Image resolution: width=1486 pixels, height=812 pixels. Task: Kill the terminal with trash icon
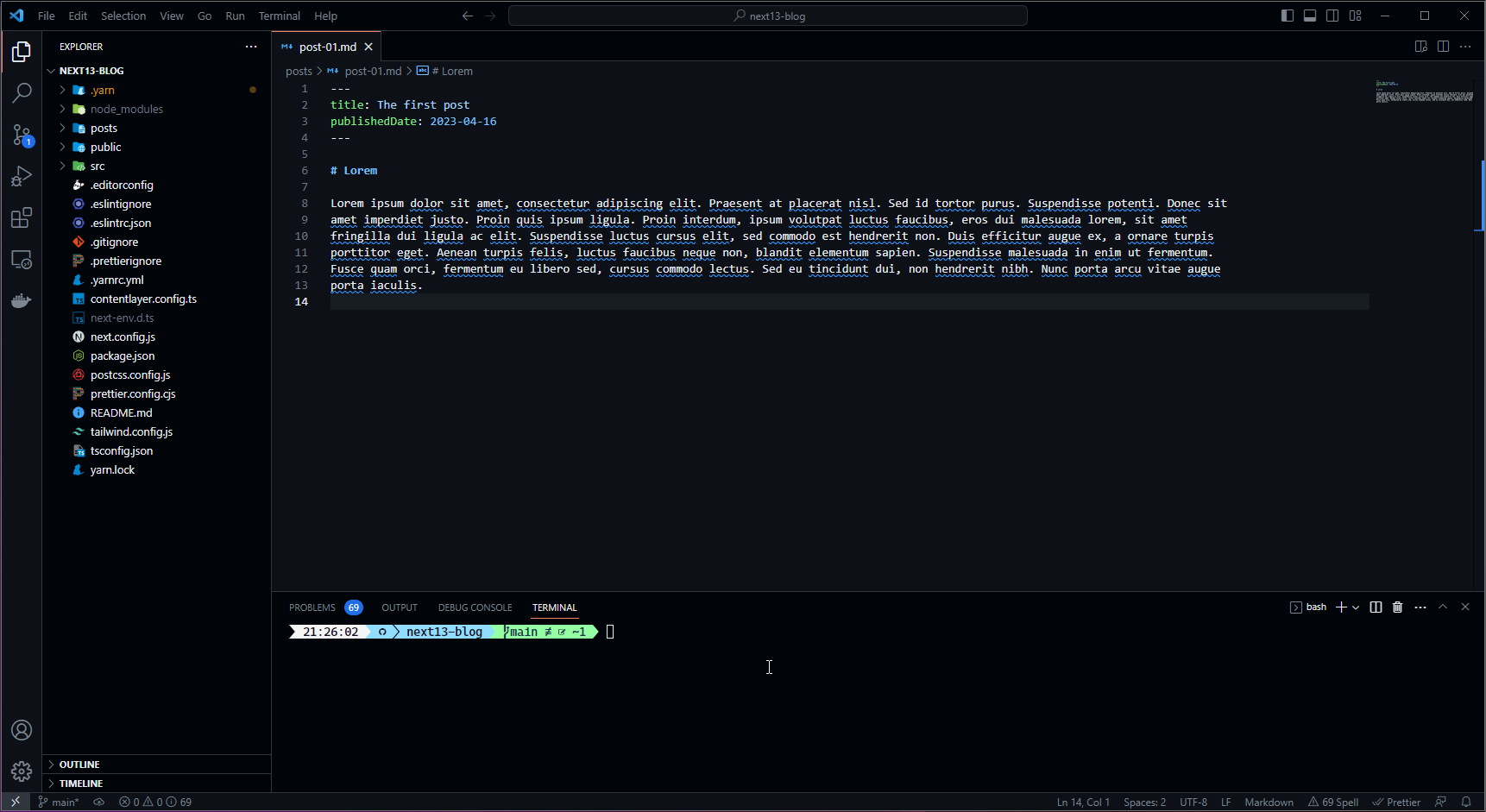(1397, 607)
